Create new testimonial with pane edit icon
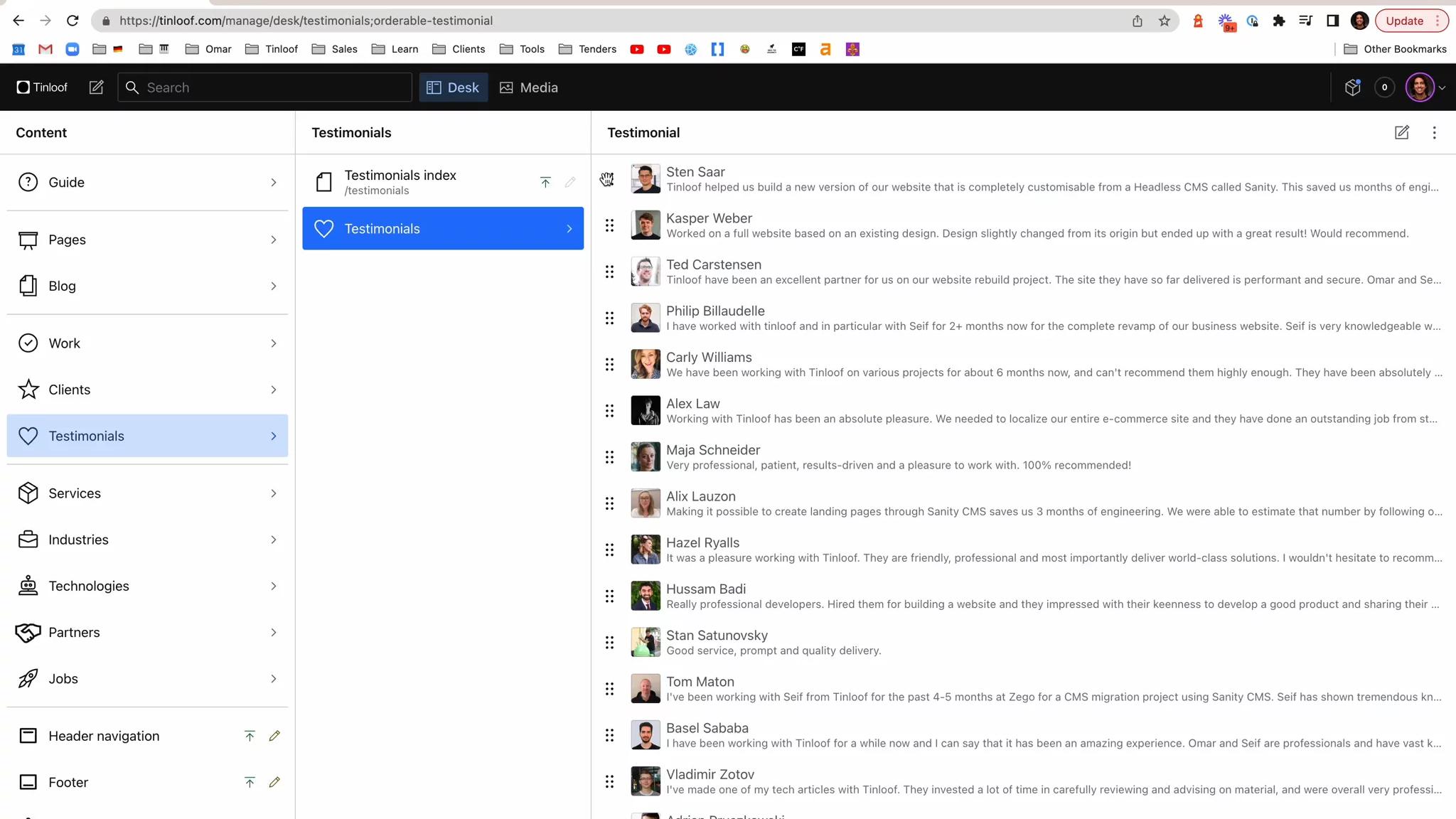Image resolution: width=1456 pixels, height=819 pixels. pos(1401,133)
